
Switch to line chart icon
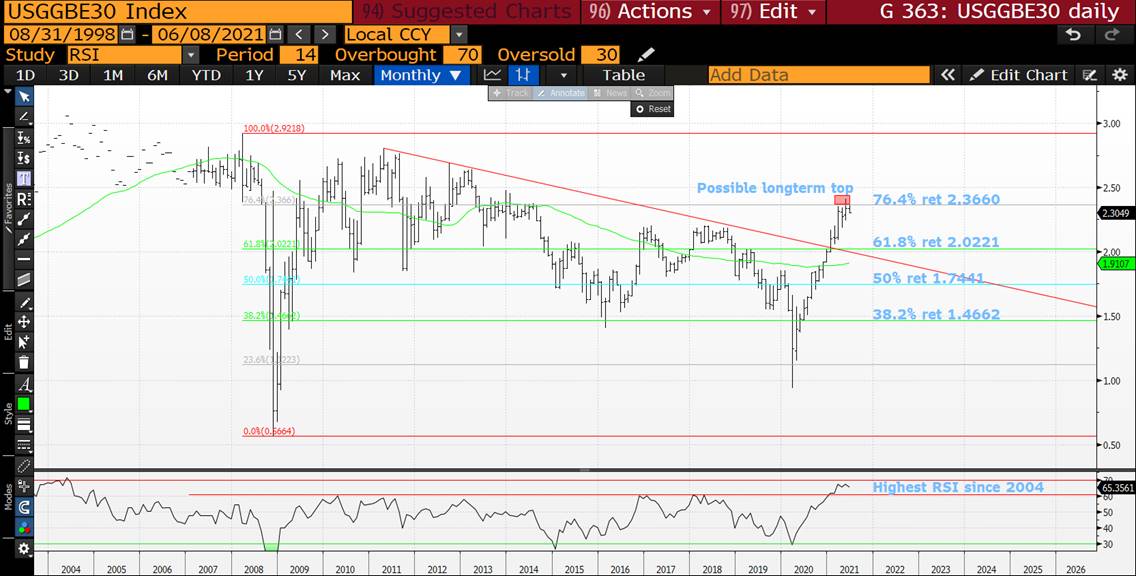pyautogui.click(x=492, y=75)
